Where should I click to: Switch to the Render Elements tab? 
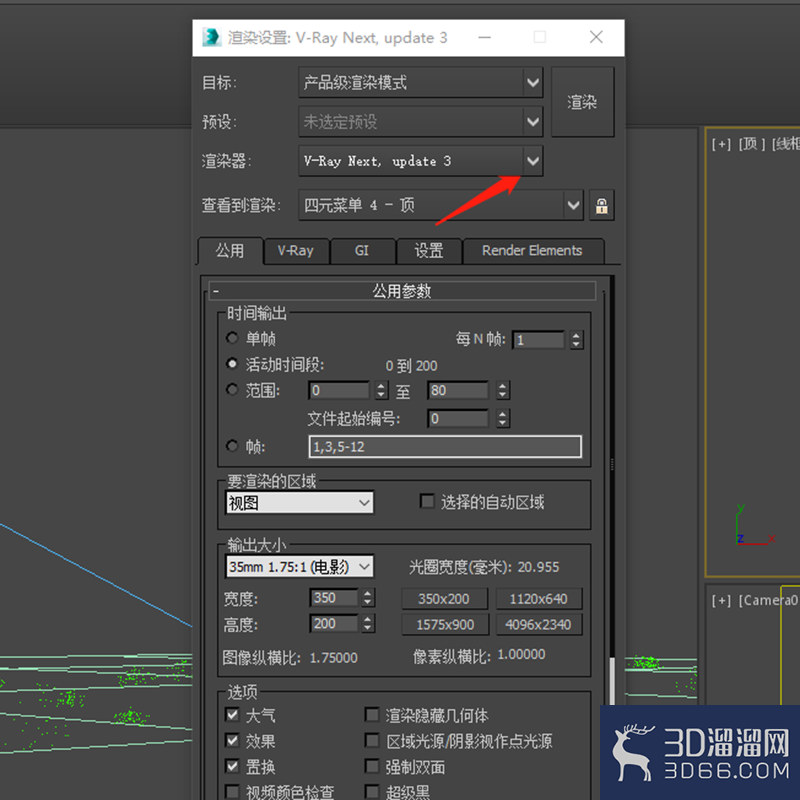point(532,251)
